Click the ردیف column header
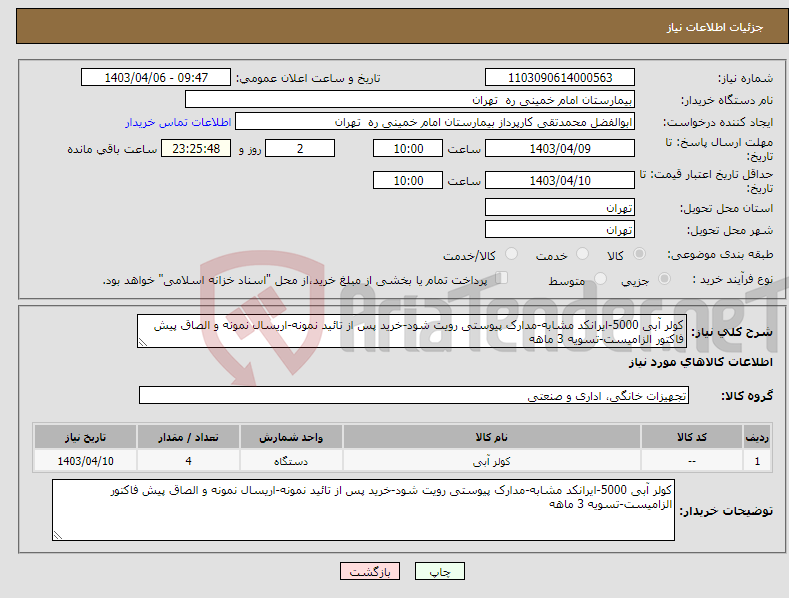 [x=757, y=437]
